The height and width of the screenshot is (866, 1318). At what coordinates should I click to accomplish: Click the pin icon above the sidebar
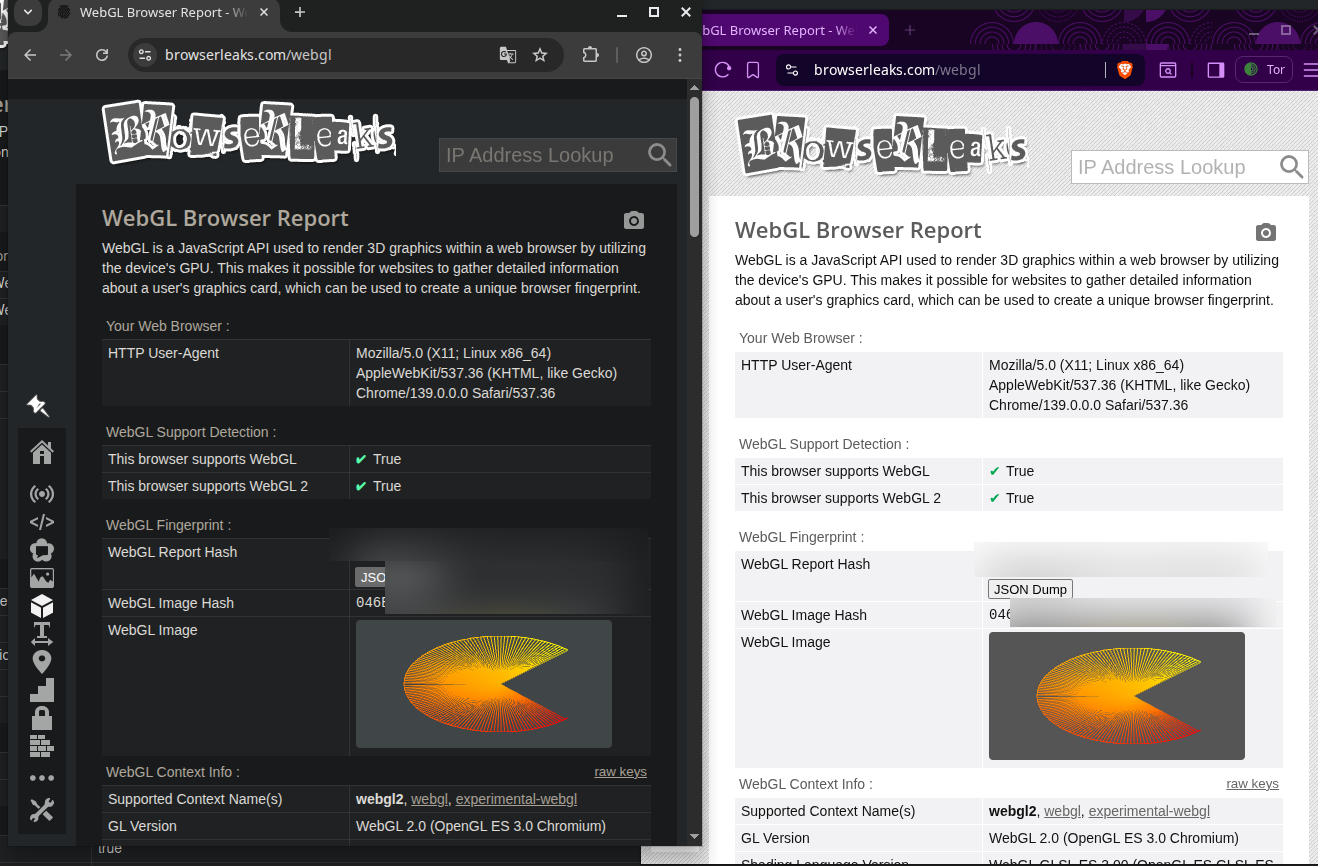38,405
